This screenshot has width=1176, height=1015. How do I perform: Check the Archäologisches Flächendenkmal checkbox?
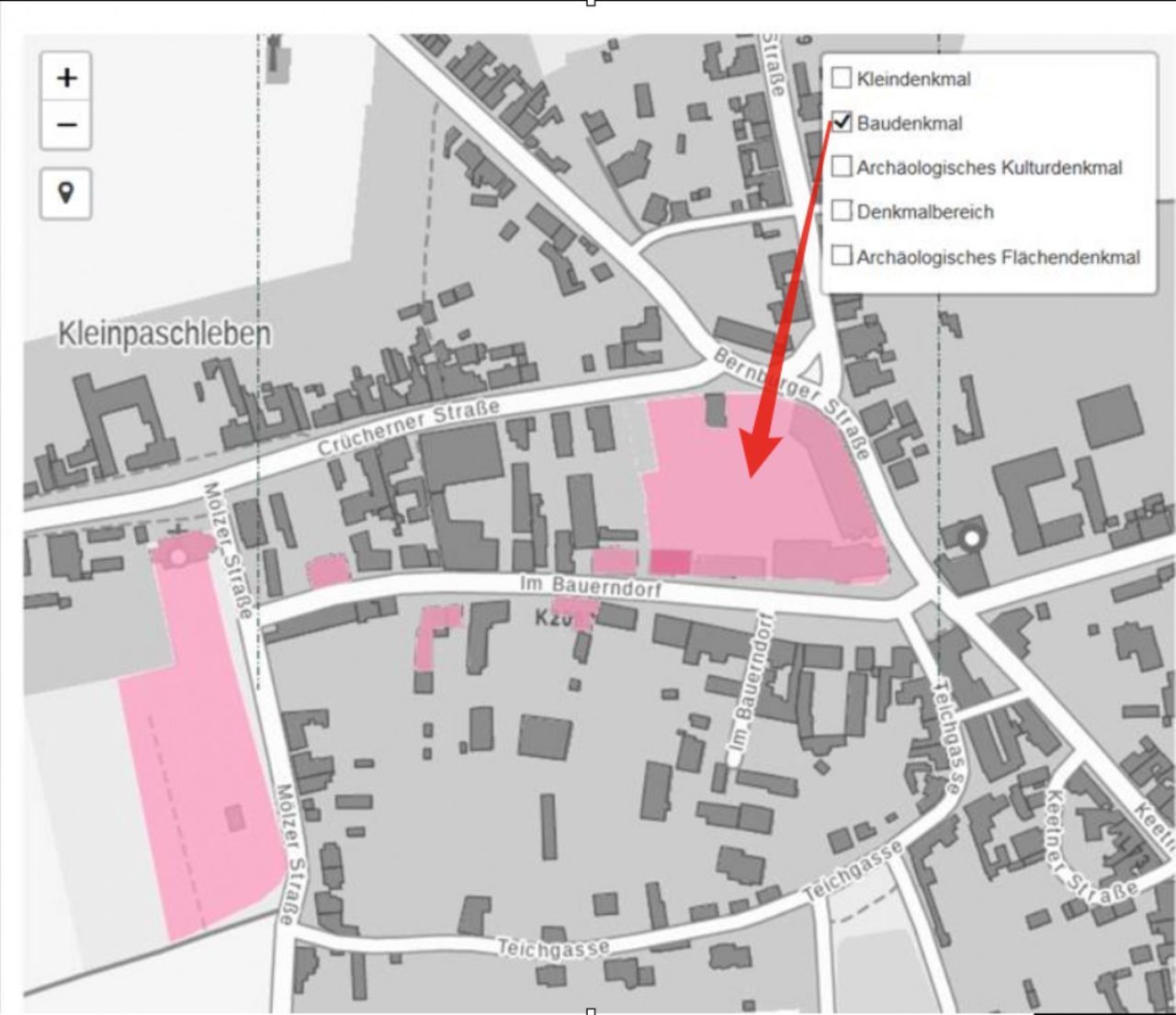pos(841,256)
